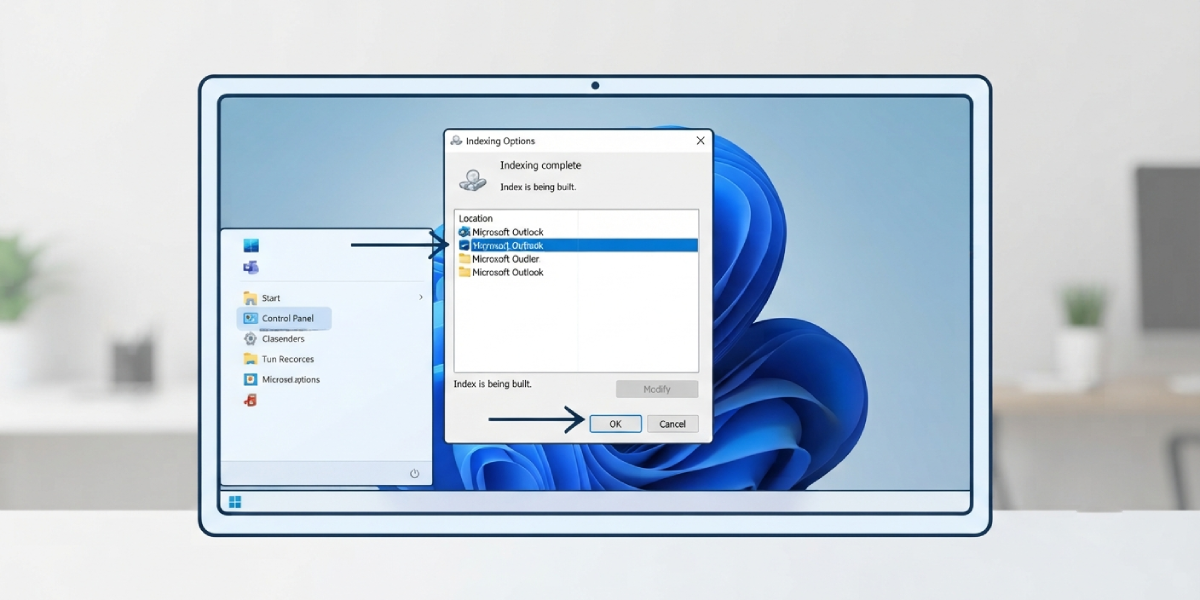Open Clasenders with the gear icon
Screen dimensions: 1200x600
[x=274, y=339]
